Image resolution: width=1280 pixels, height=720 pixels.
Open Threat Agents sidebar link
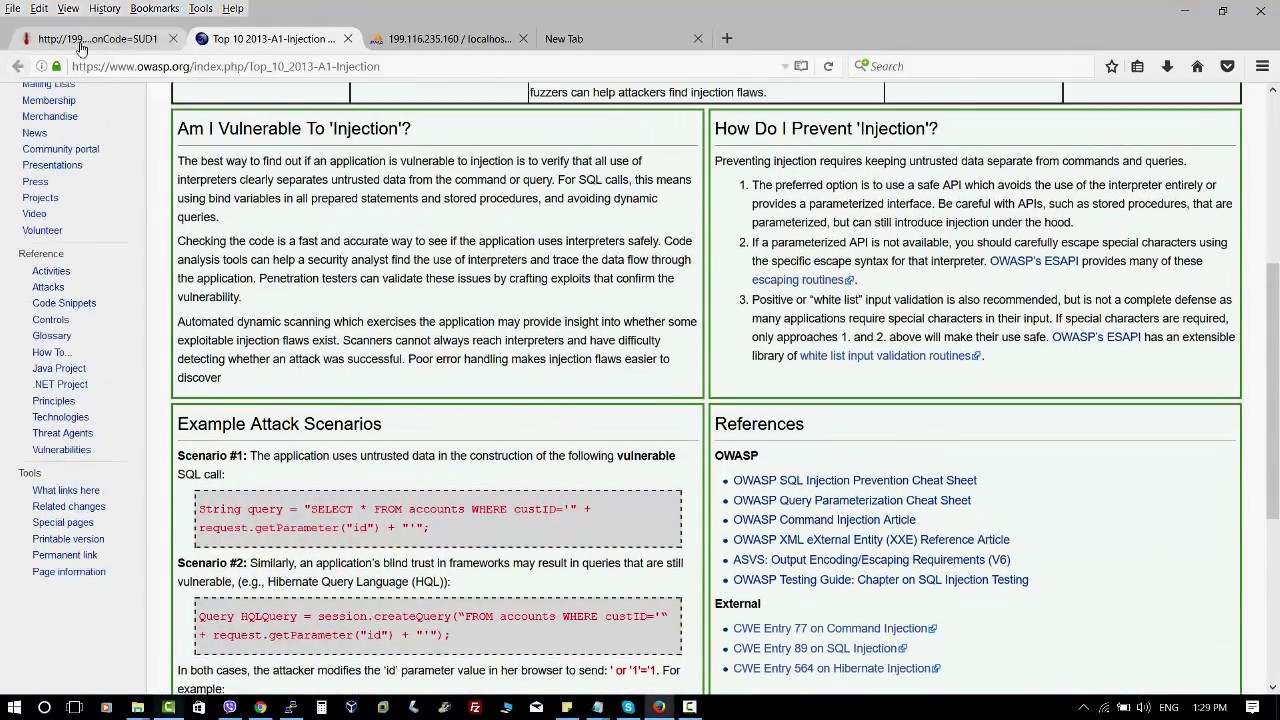click(62, 433)
